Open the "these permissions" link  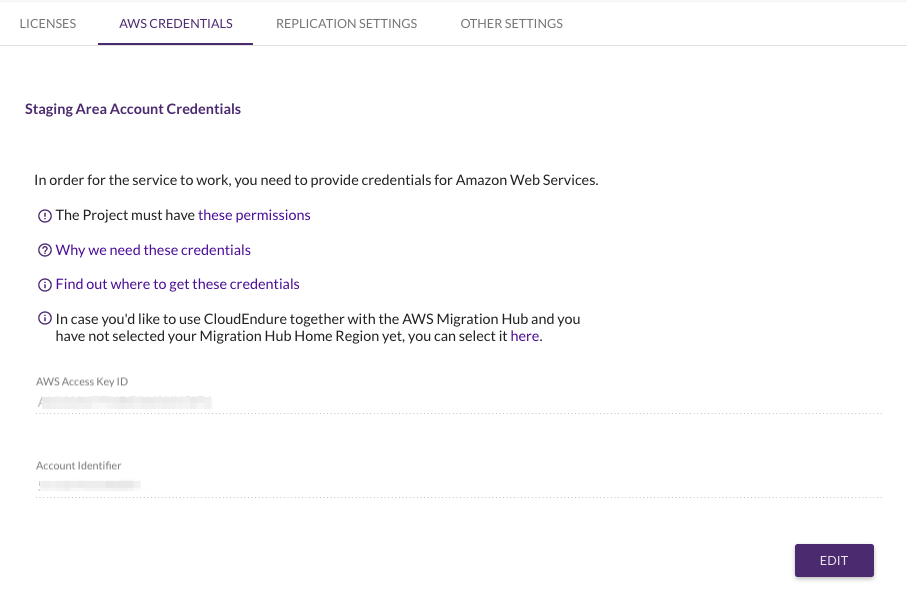[254, 215]
